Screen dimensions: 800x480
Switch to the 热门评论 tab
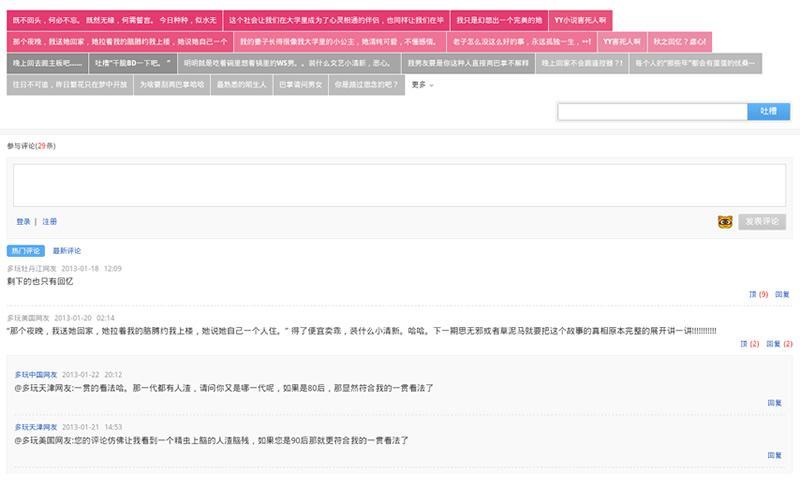coord(26,251)
